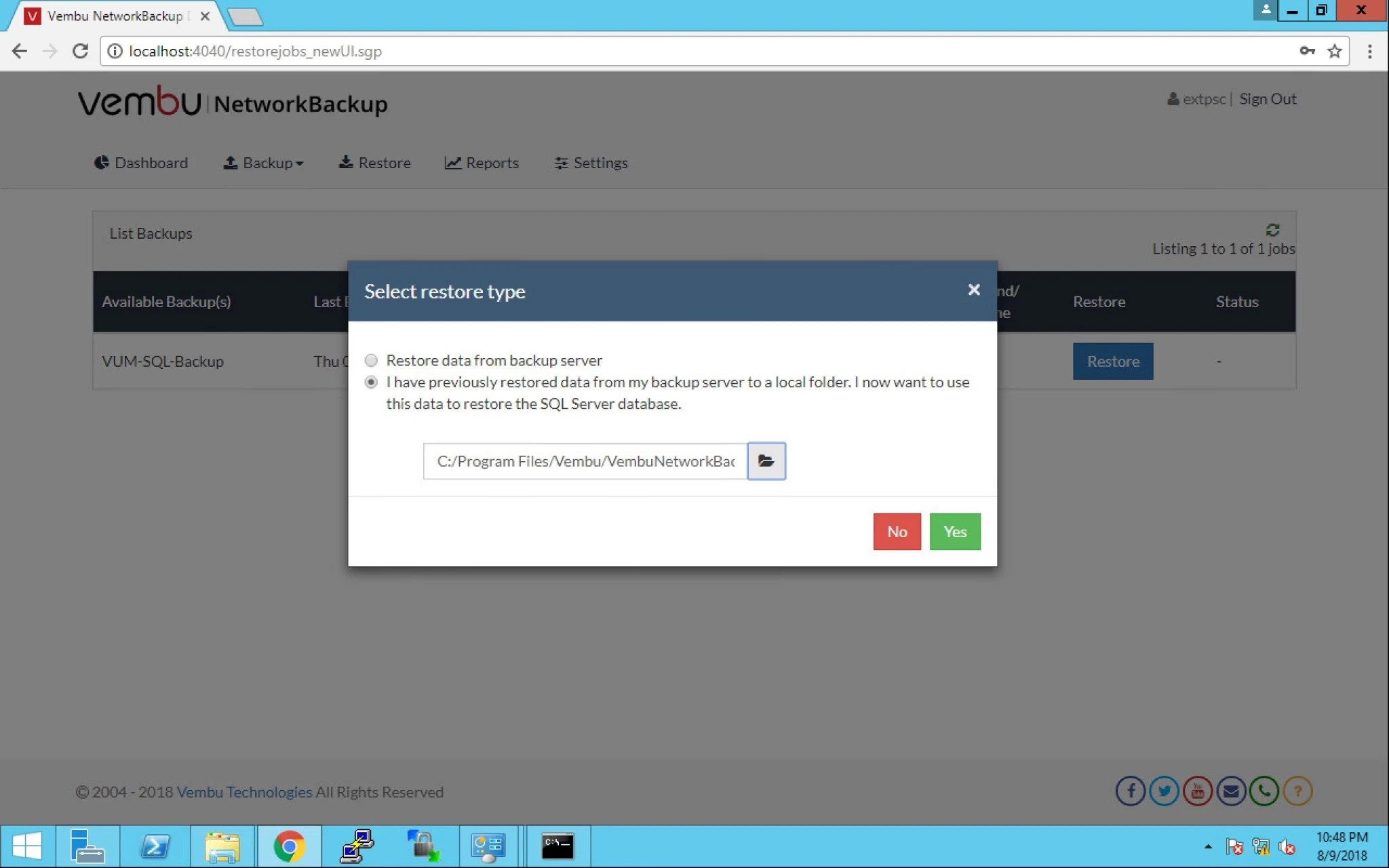The width and height of the screenshot is (1389, 868).
Task: Open the orange help question icon
Action: 1297,791
